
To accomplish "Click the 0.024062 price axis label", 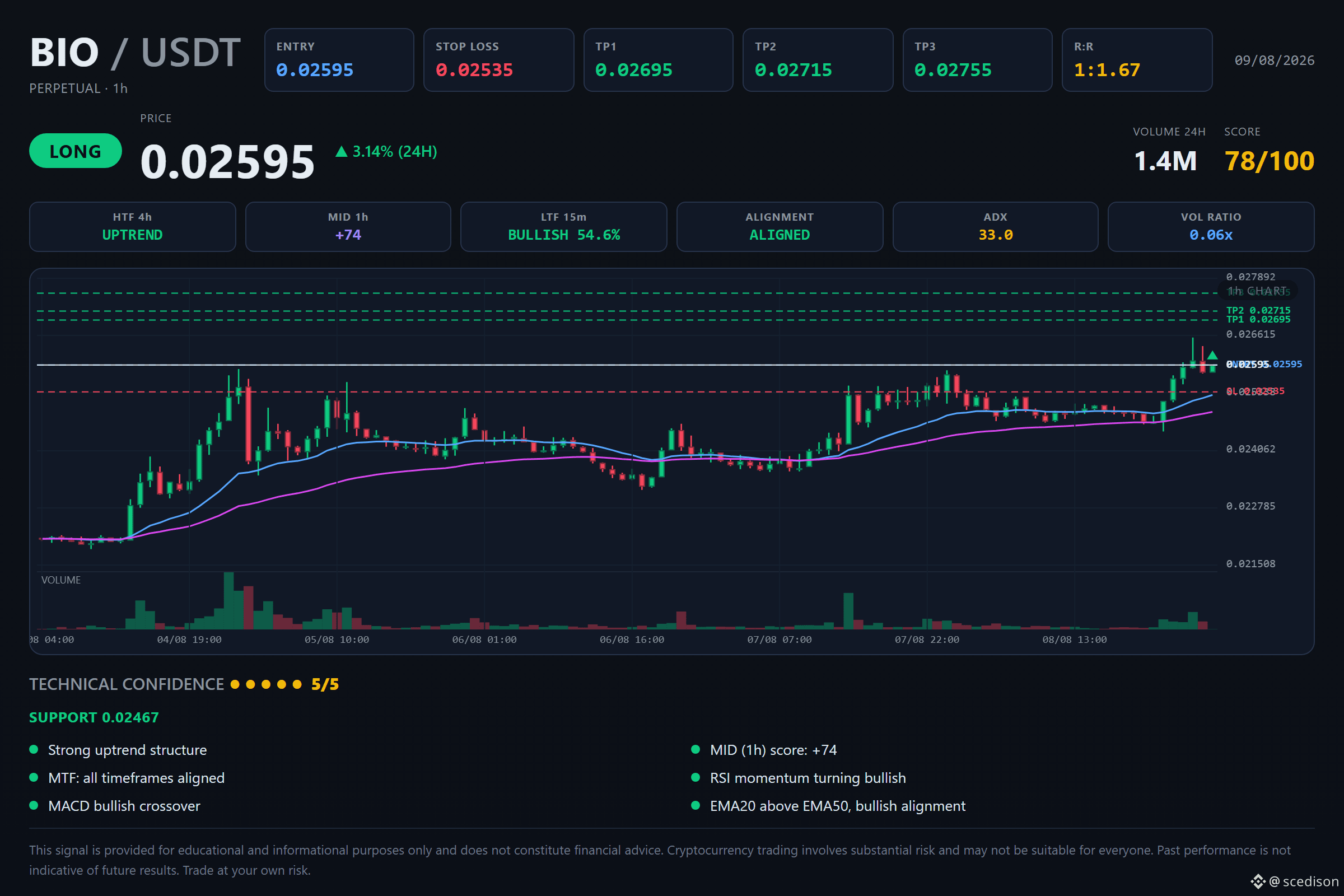I will [1250, 449].
